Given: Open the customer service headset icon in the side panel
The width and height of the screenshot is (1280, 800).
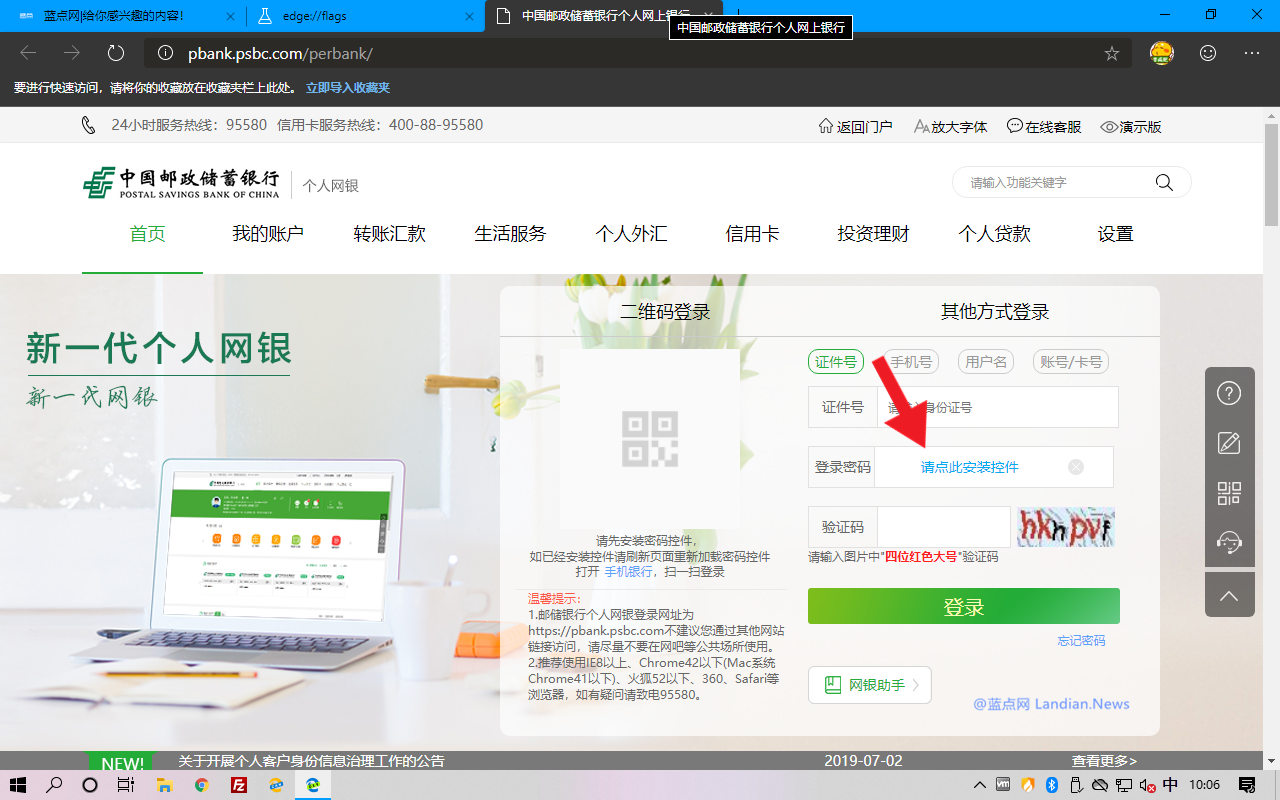Looking at the screenshot, I should click(1229, 543).
